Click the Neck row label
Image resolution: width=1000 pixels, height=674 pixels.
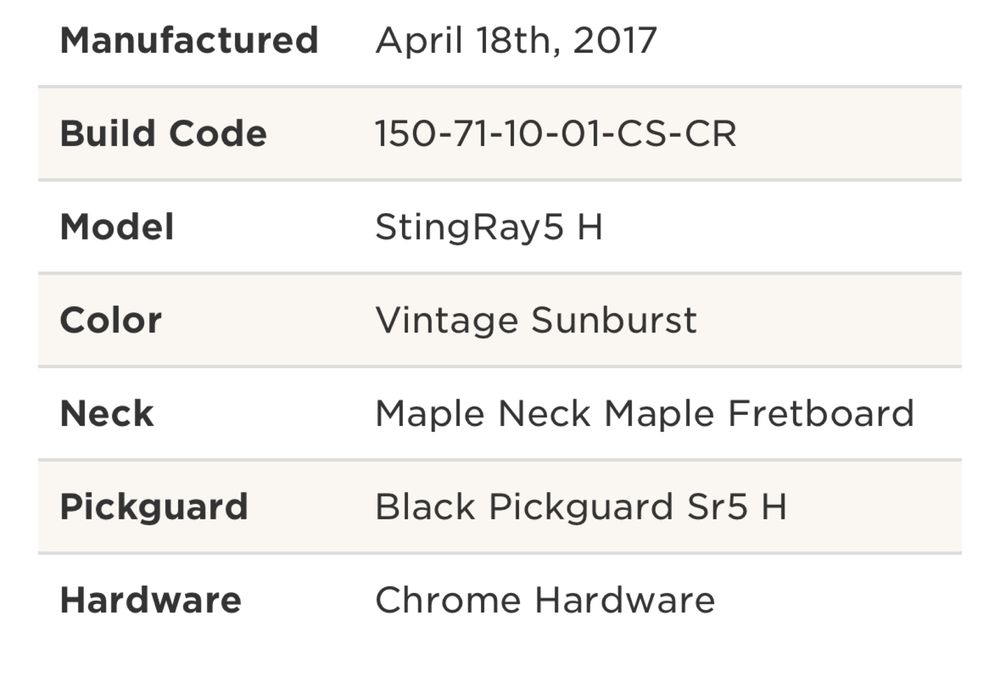(107, 413)
